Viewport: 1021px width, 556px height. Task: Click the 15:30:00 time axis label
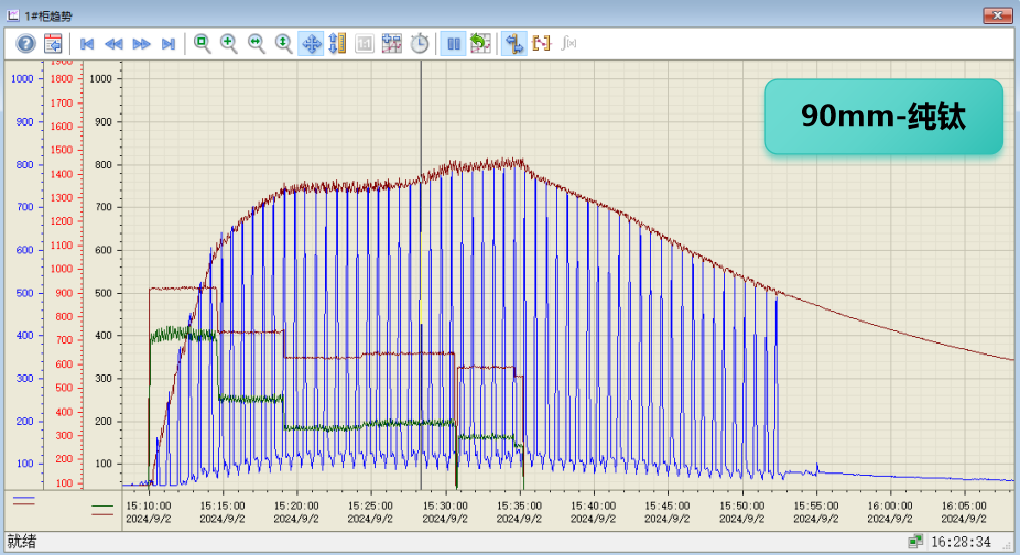point(444,507)
